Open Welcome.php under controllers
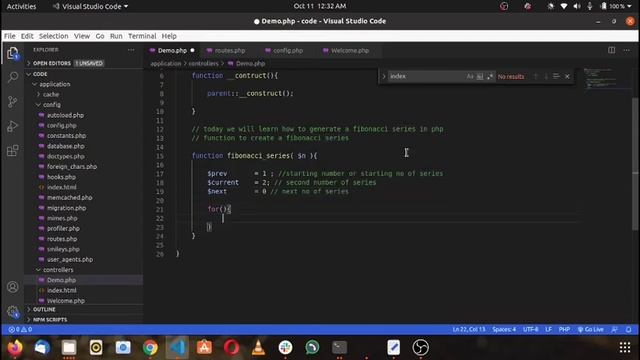The height and width of the screenshot is (360, 640). click(66, 300)
